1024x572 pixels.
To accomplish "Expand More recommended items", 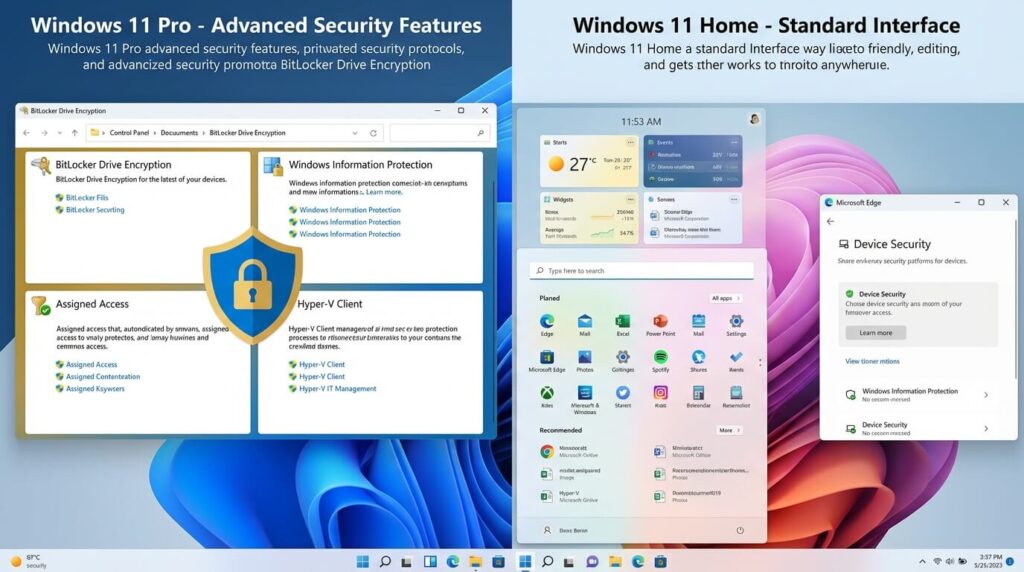I will pos(729,430).
